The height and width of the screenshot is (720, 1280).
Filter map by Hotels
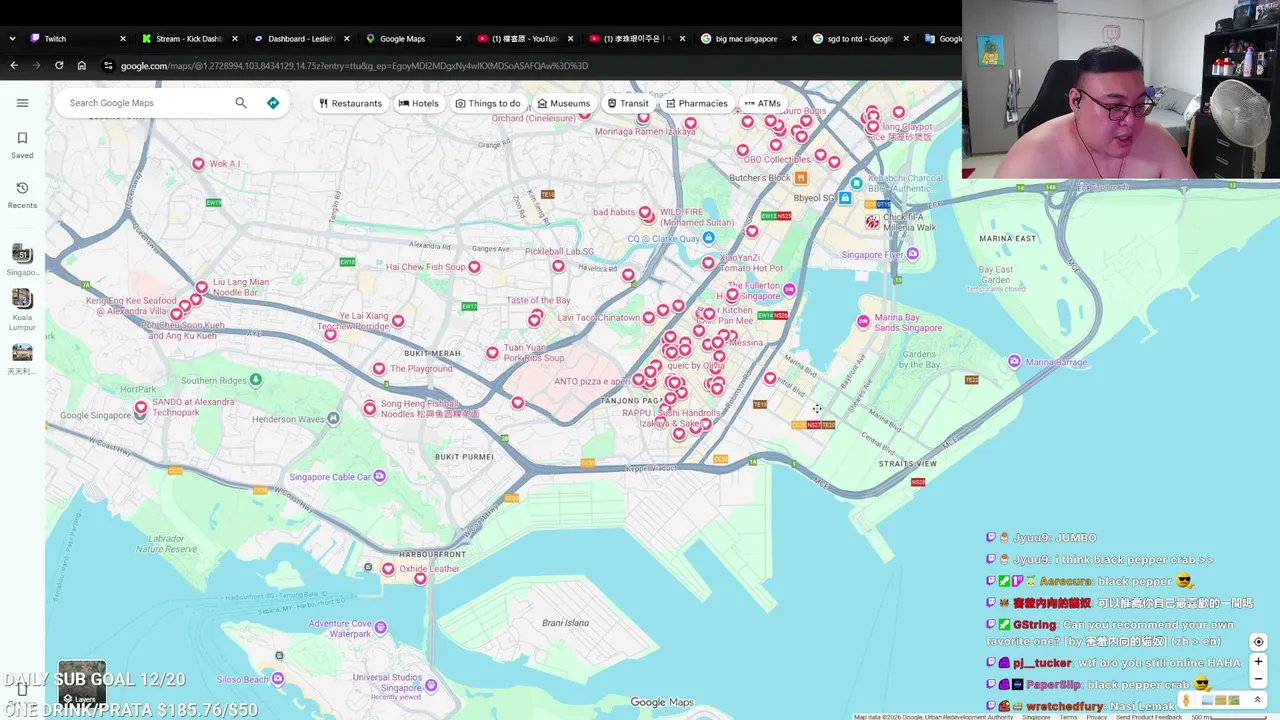[419, 103]
